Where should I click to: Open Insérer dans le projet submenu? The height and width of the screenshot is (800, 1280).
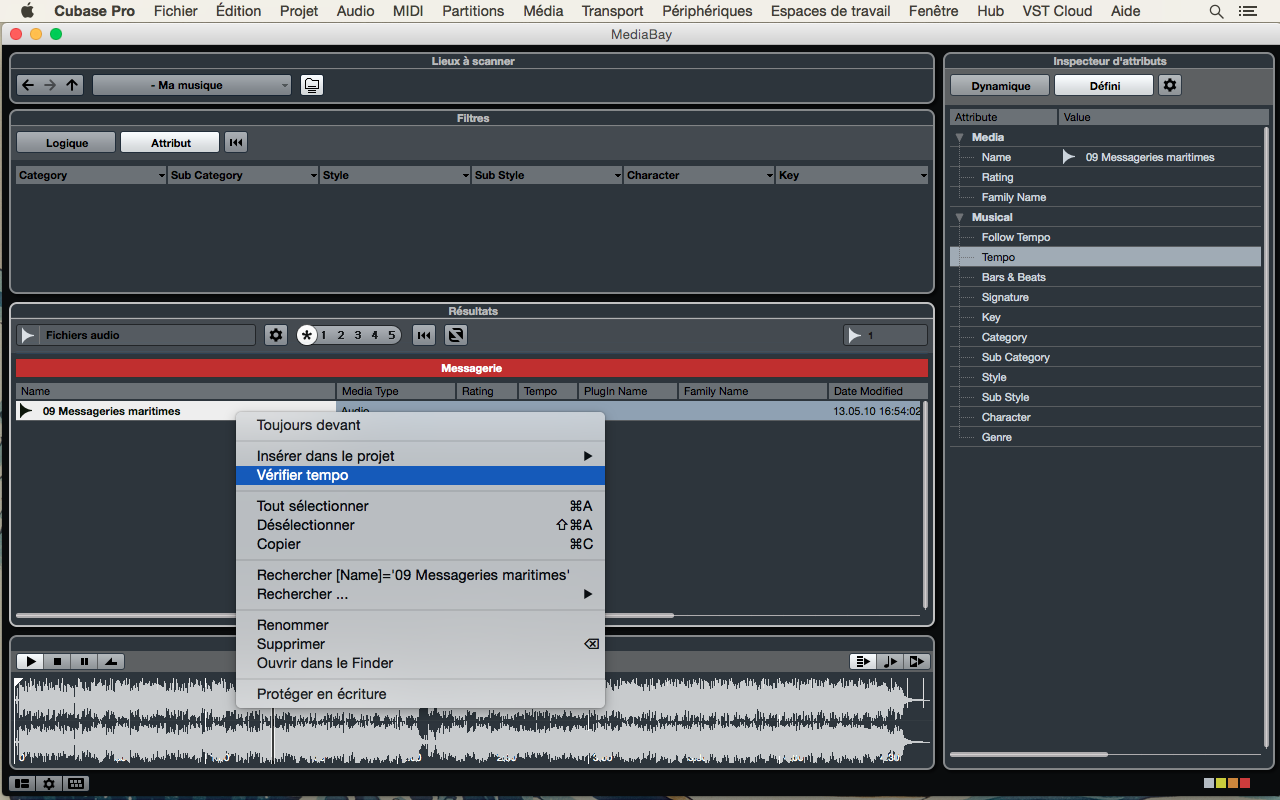click(x=420, y=456)
